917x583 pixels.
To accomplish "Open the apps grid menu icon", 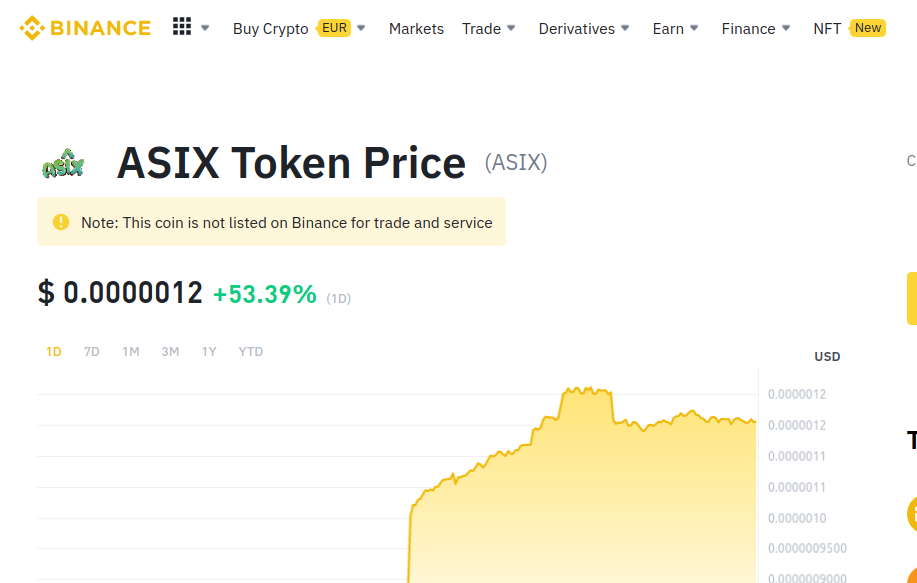I will [x=182, y=26].
